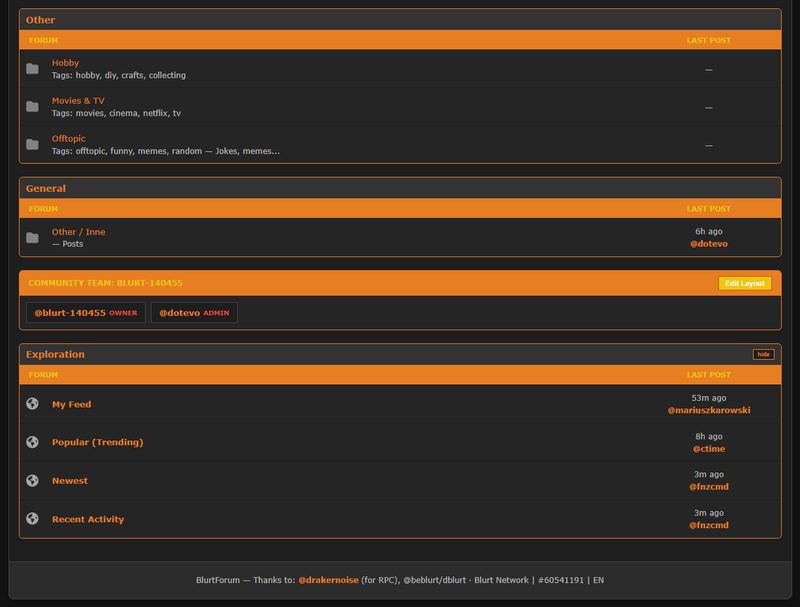This screenshot has width=800, height=607.
Task: Click the folder icon beside Movies & TV
Action: tap(32, 106)
